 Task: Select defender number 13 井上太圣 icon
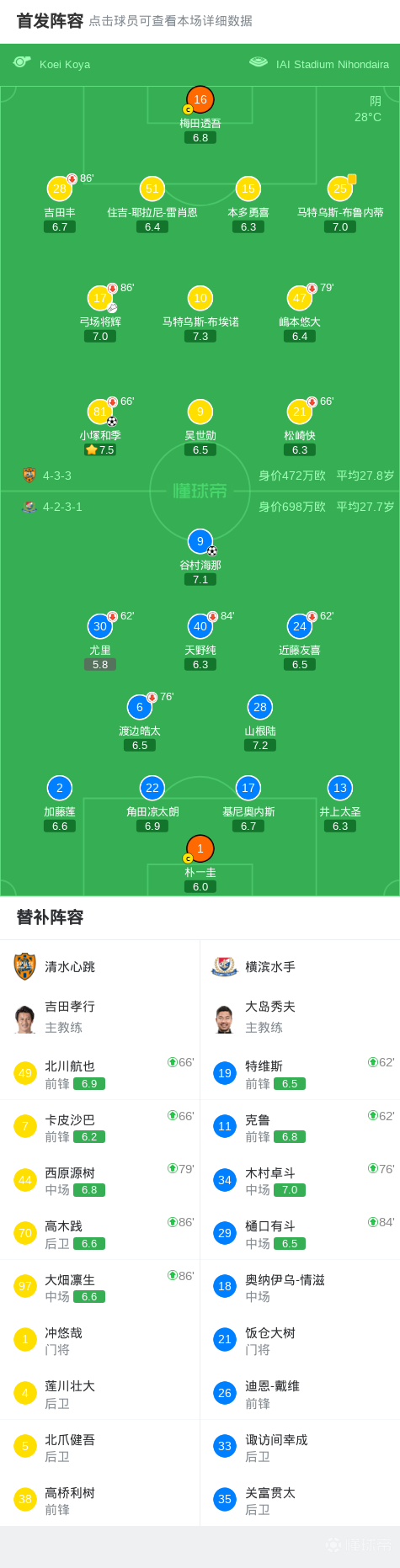point(340,788)
